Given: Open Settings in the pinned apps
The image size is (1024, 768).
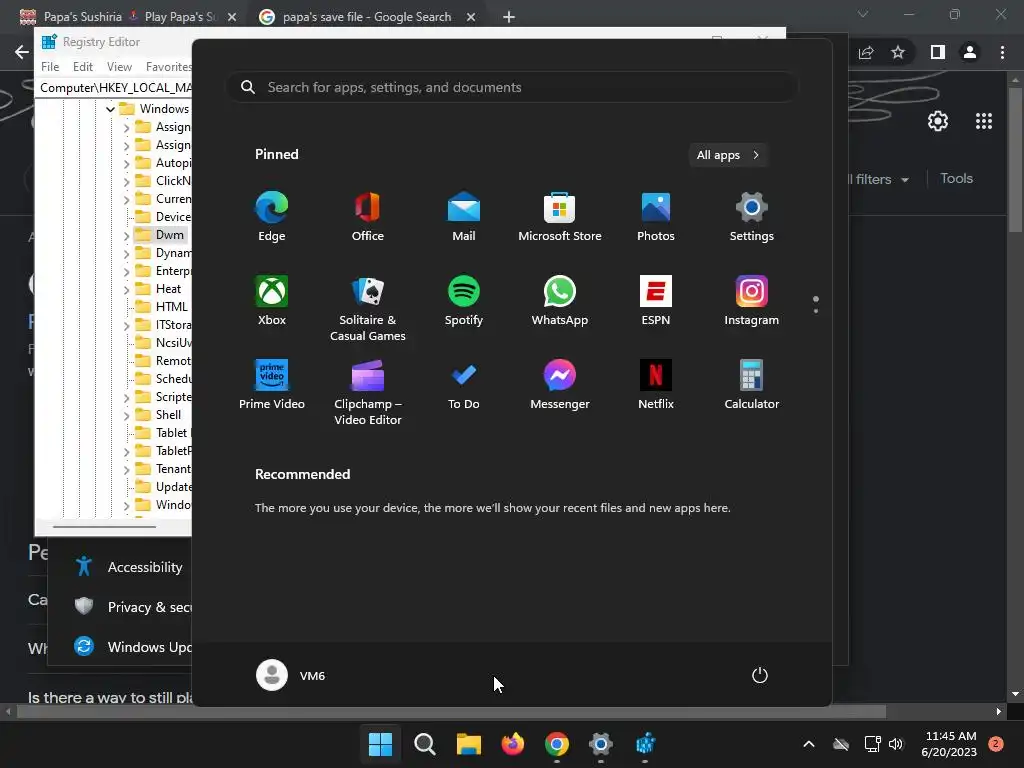Looking at the screenshot, I should [752, 217].
